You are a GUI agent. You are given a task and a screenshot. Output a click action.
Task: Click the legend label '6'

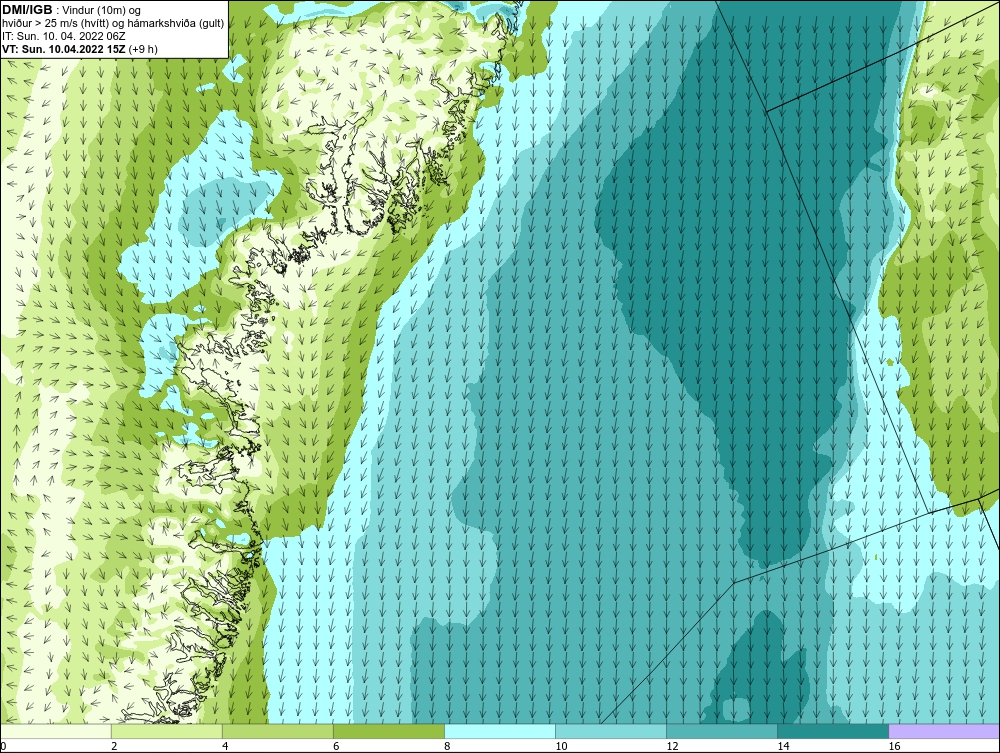click(336, 746)
